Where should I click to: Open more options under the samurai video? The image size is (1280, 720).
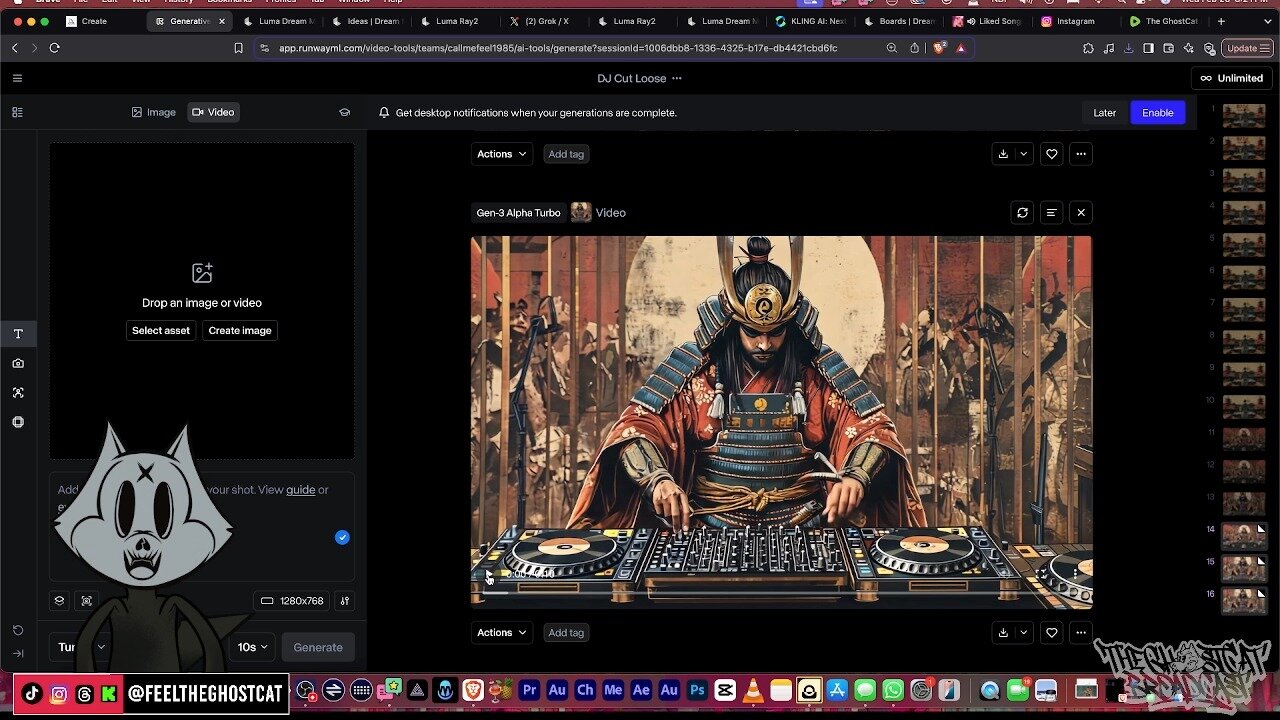click(x=1081, y=632)
